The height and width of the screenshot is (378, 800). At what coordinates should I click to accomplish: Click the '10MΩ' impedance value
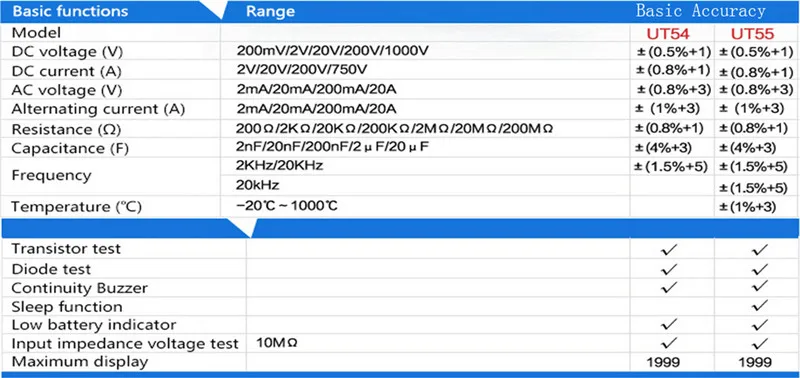pos(277,343)
